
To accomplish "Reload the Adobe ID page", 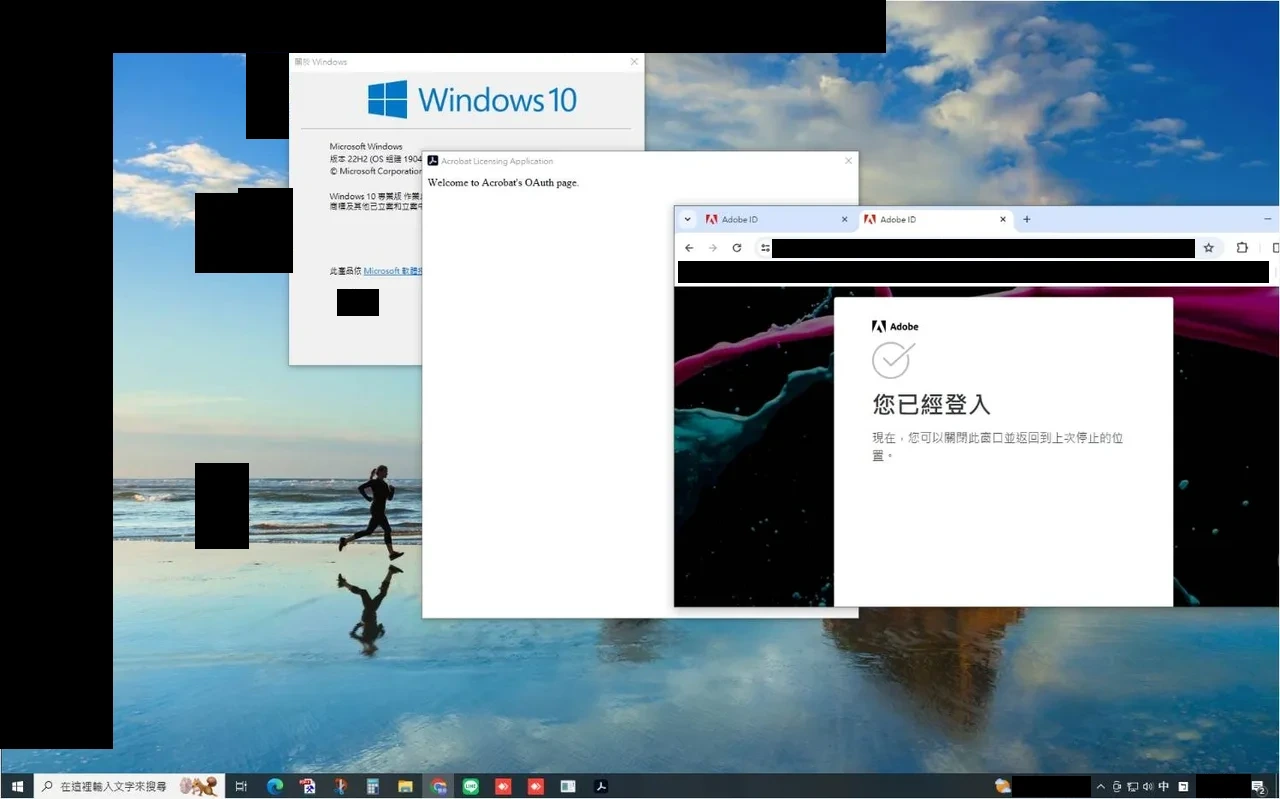I will click(737, 248).
